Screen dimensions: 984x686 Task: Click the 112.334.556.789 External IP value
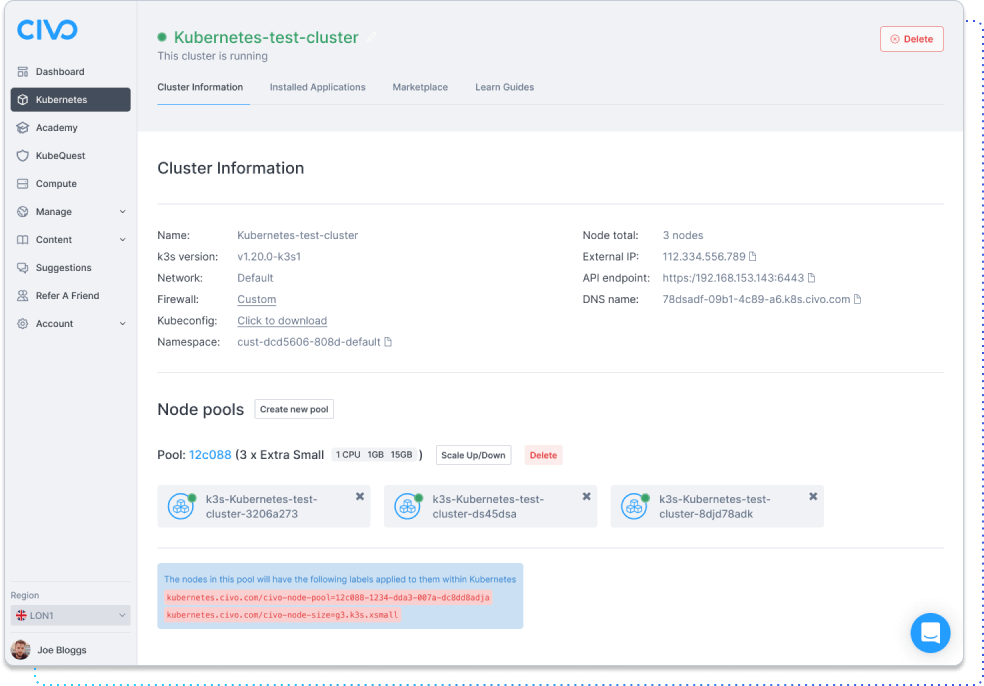click(x=703, y=257)
